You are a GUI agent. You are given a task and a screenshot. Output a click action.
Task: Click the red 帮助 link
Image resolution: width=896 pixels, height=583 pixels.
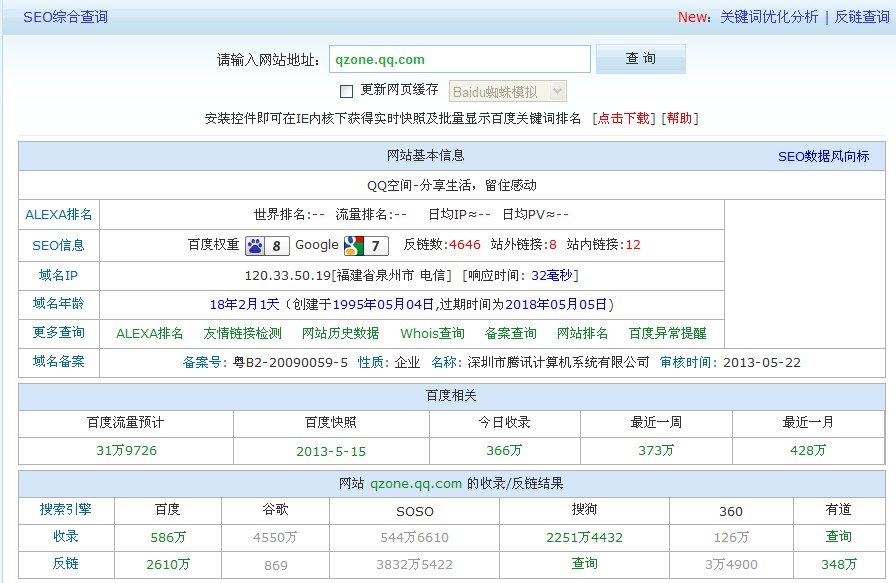click(679, 118)
